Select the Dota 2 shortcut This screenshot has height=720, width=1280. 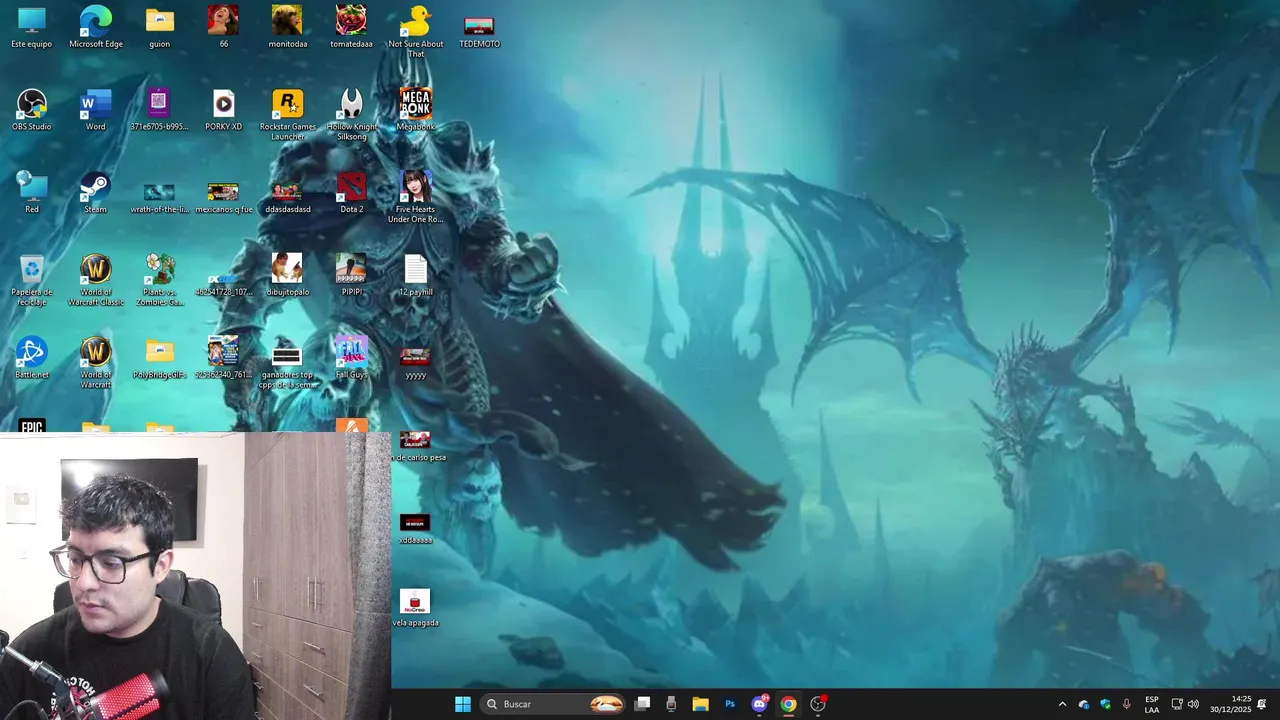351,192
